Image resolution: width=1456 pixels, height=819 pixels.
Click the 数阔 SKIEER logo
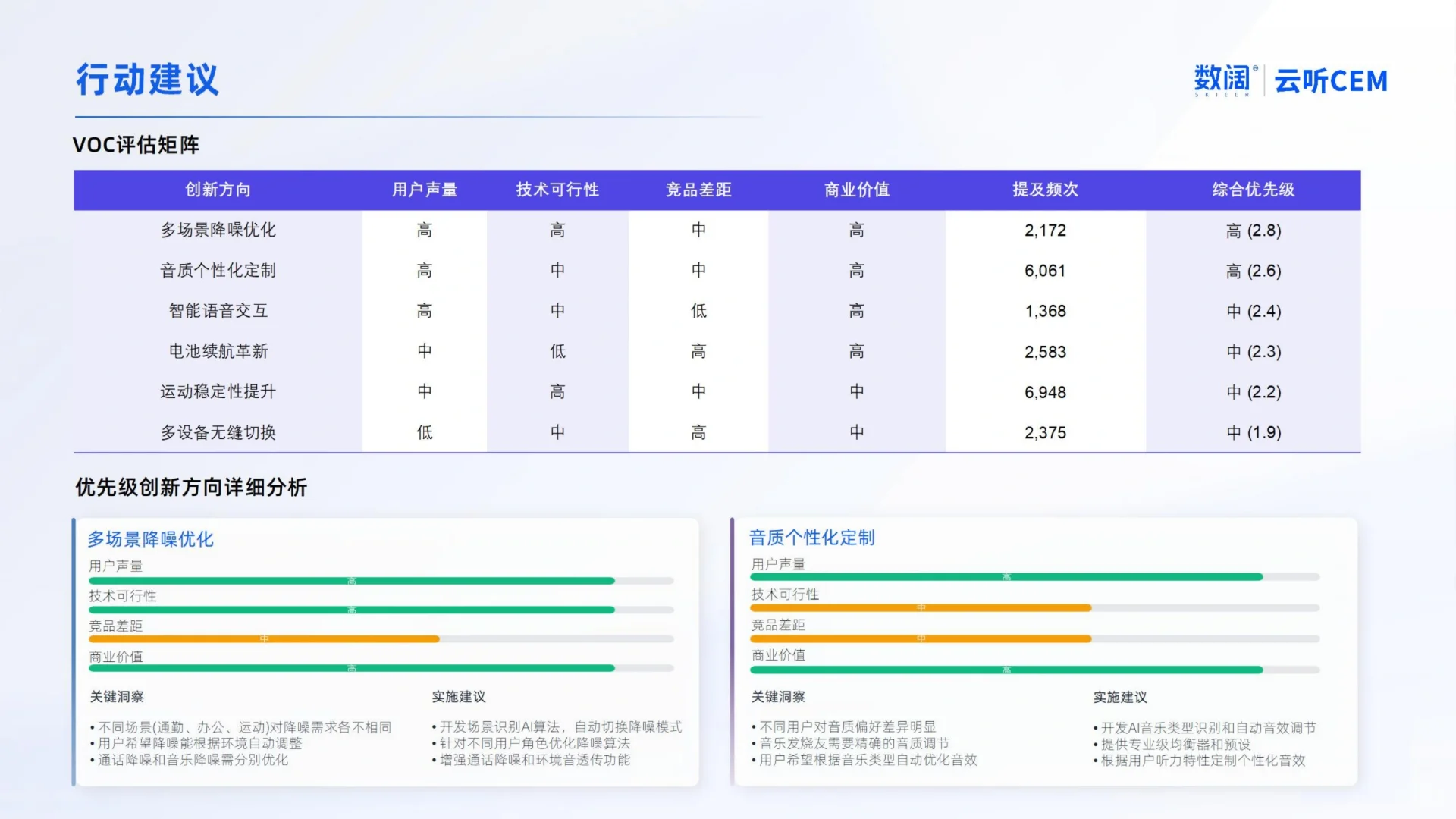1222,80
